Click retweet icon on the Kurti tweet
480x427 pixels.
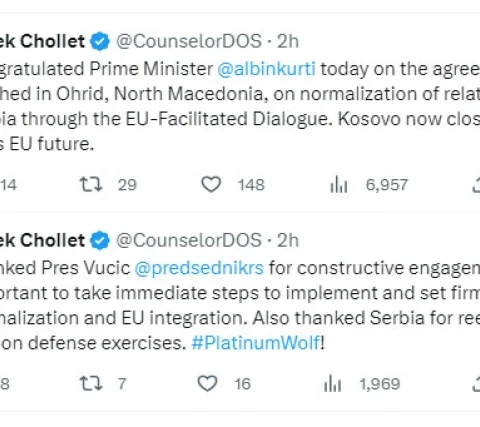point(91,185)
